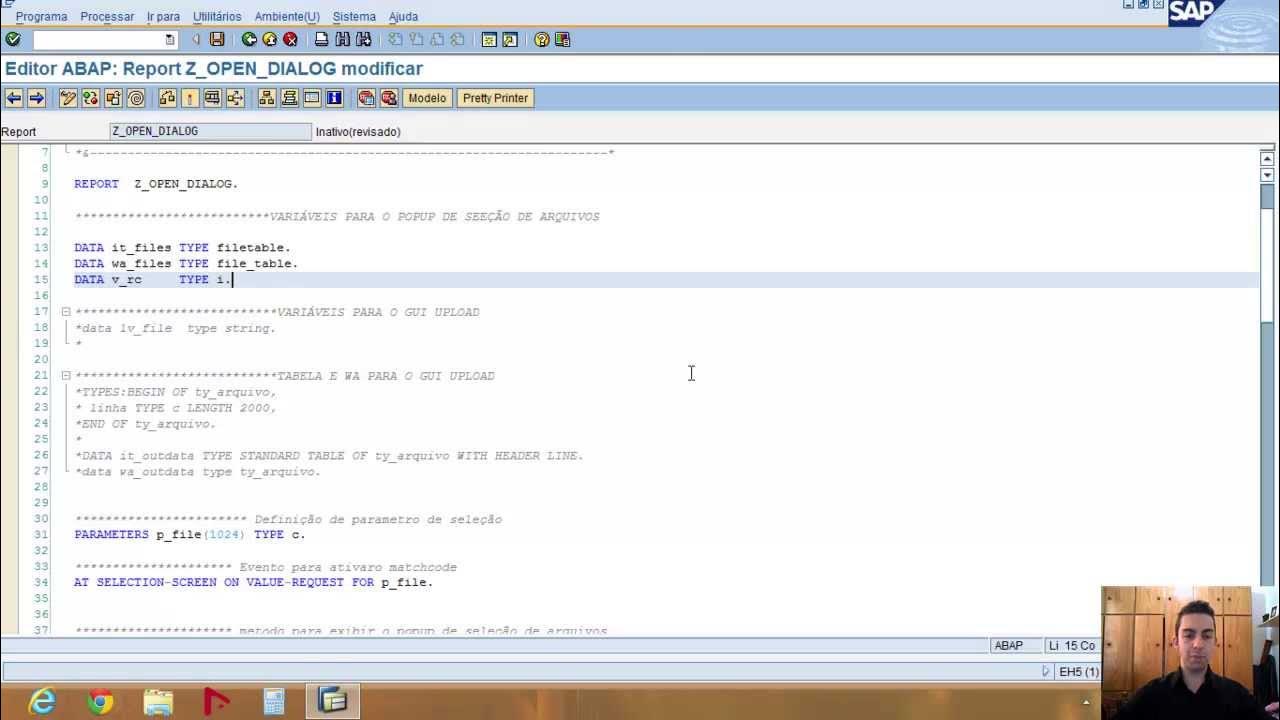Collapse the comment block at line 21

pos(66,376)
